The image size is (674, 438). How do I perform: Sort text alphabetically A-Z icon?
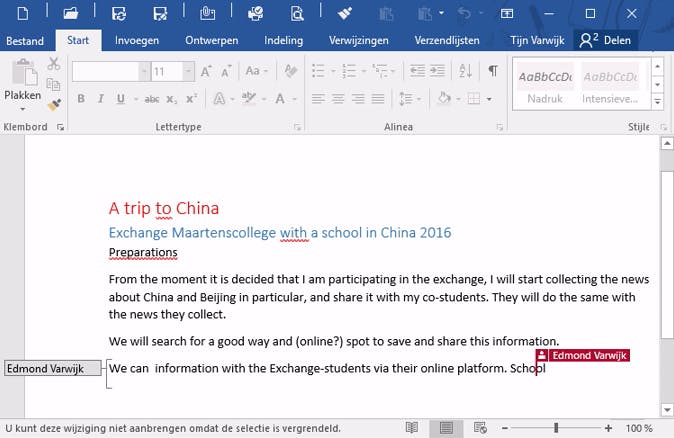(465, 70)
